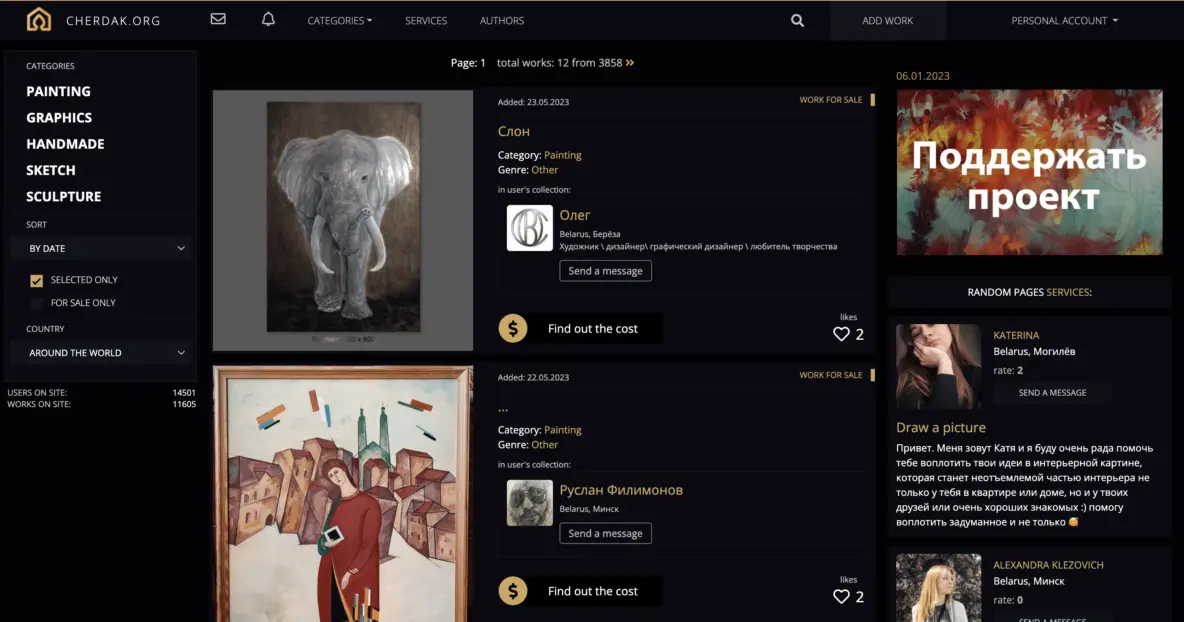Screen dimensions: 1184x622
Task: Expand the Around the World country dropdown
Action: click(100, 353)
